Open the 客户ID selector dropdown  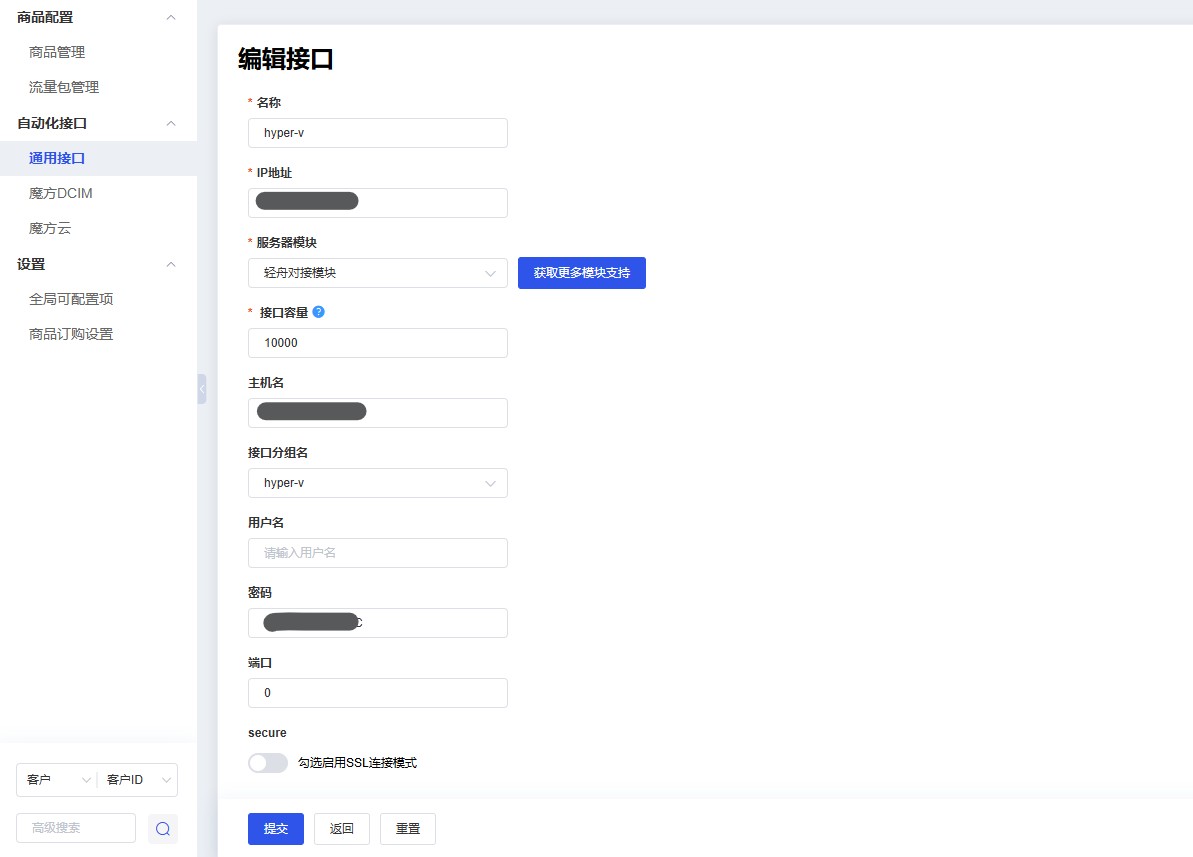tap(138, 779)
